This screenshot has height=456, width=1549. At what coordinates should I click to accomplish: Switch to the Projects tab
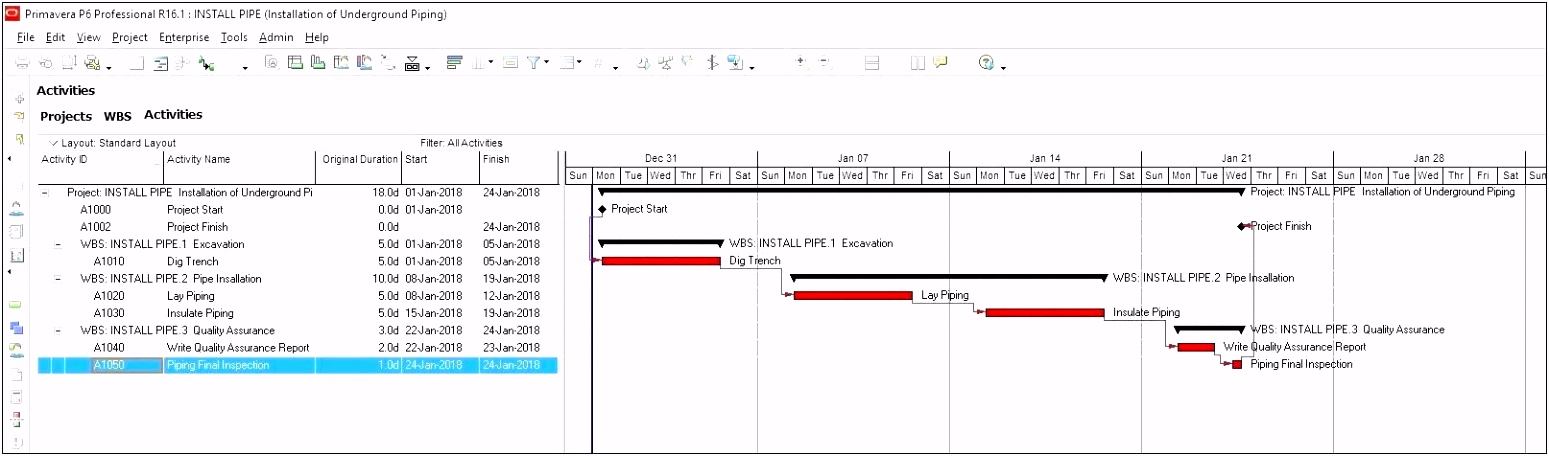pos(66,116)
